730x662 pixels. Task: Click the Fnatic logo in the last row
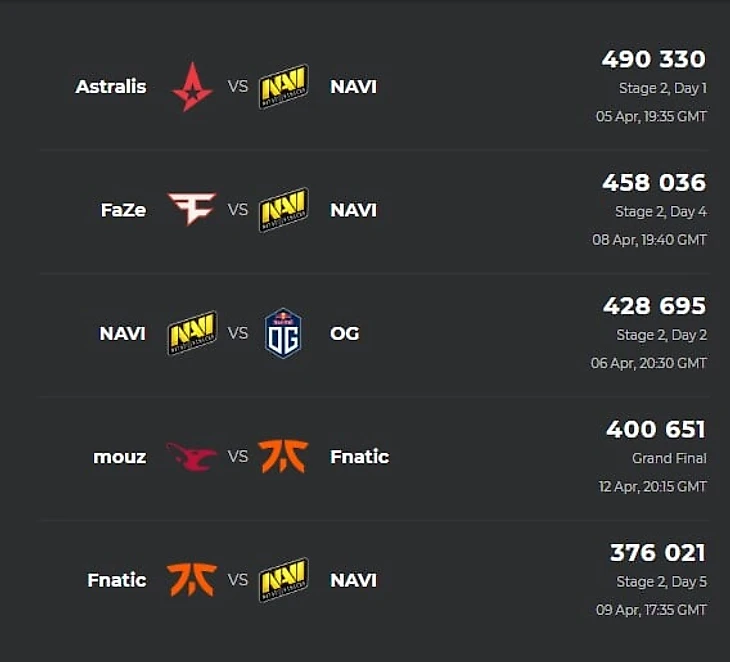pos(192,580)
